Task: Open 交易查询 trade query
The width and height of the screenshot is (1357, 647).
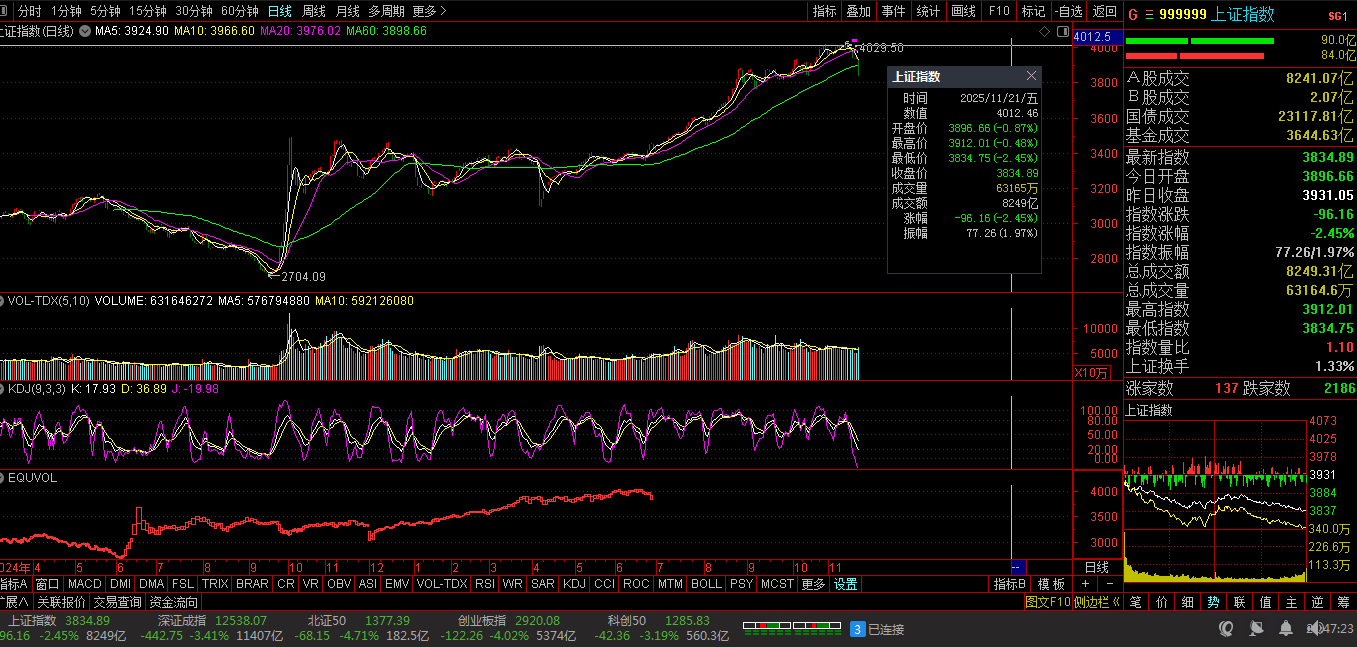Action: click(x=118, y=602)
